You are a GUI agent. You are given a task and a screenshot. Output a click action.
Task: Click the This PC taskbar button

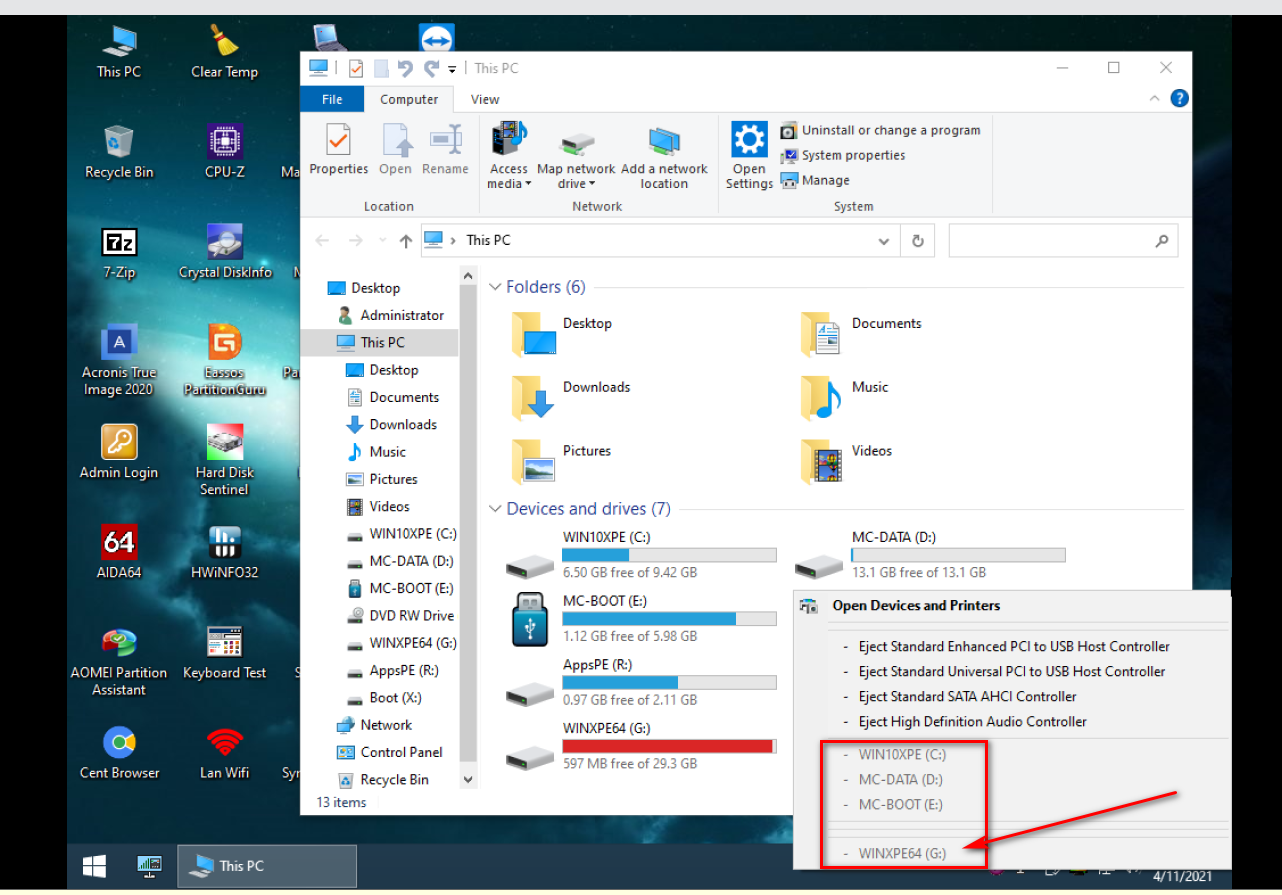[x=267, y=865]
